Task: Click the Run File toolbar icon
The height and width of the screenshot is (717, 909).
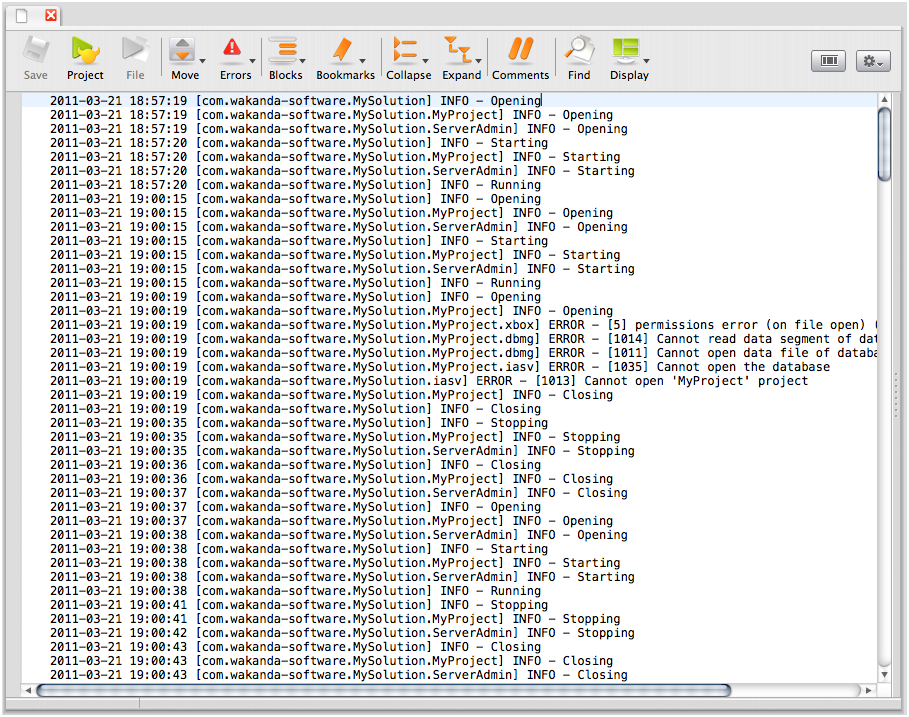Action: coord(135,50)
